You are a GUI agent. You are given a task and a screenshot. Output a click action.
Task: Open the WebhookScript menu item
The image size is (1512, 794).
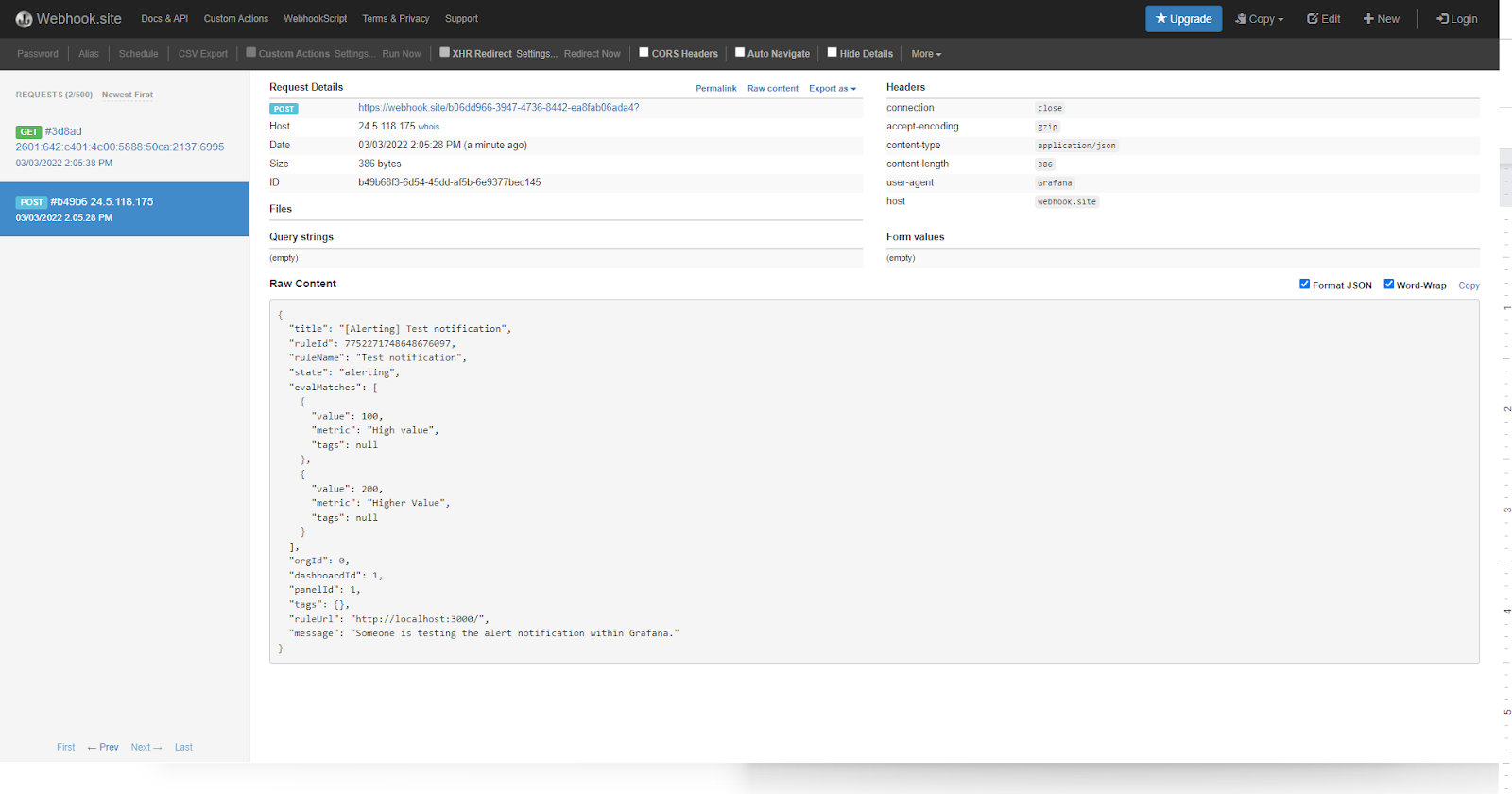(x=315, y=19)
